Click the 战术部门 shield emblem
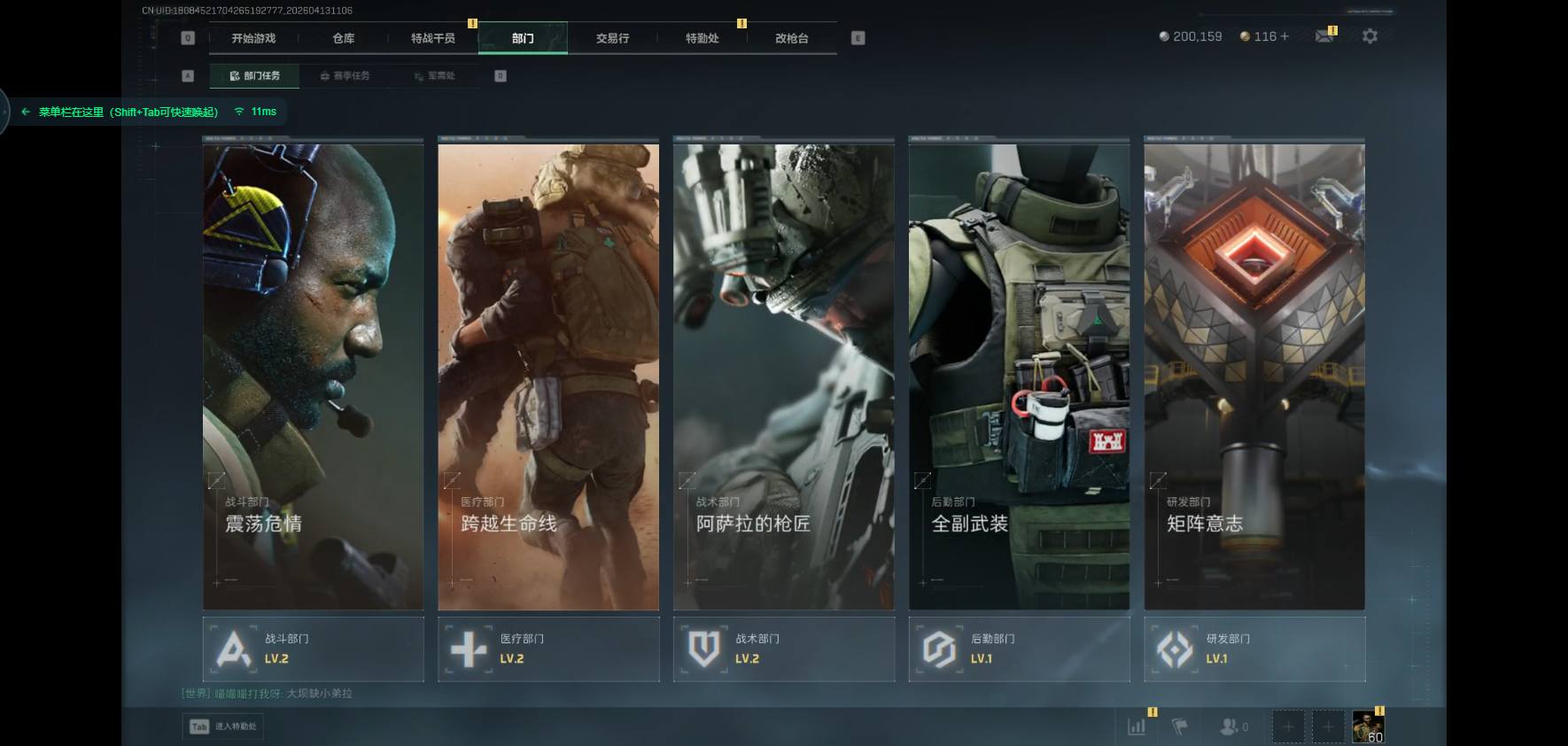The image size is (1568, 746). pyautogui.click(x=704, y=649)
